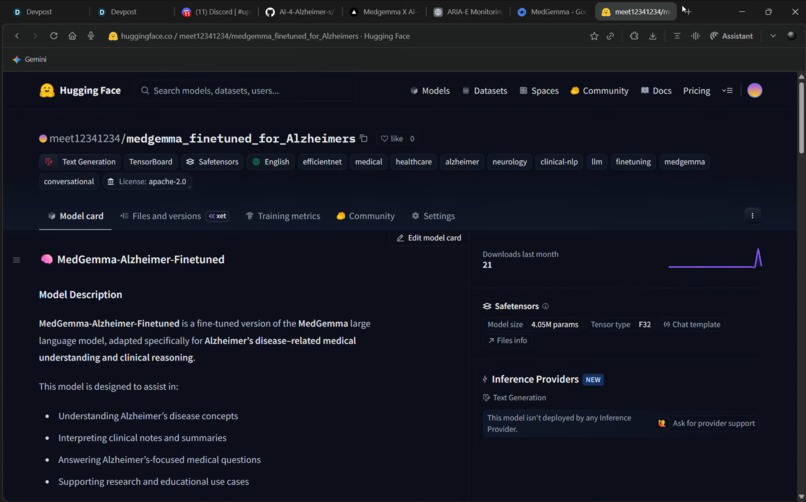Viewport: 806px width, 502px height.
Task: Open browser downloads icon
Action: [653, 36]
